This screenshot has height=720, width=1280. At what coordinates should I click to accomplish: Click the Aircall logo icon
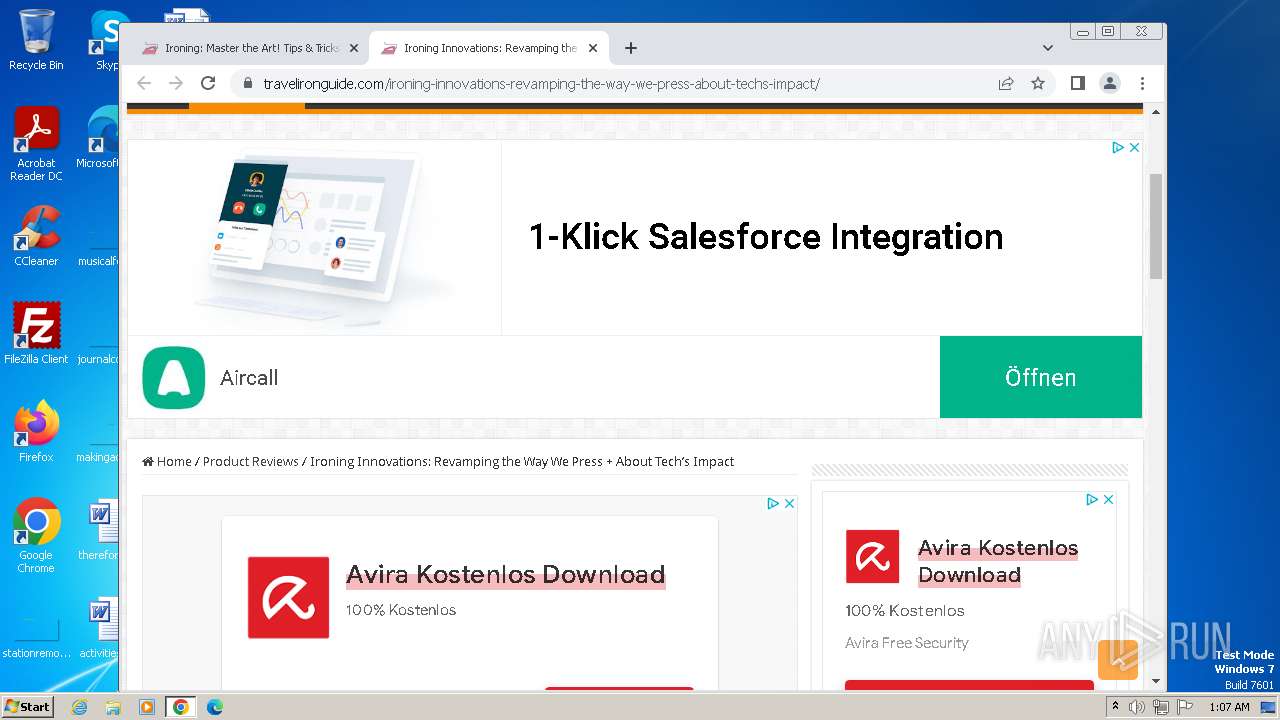174,378
